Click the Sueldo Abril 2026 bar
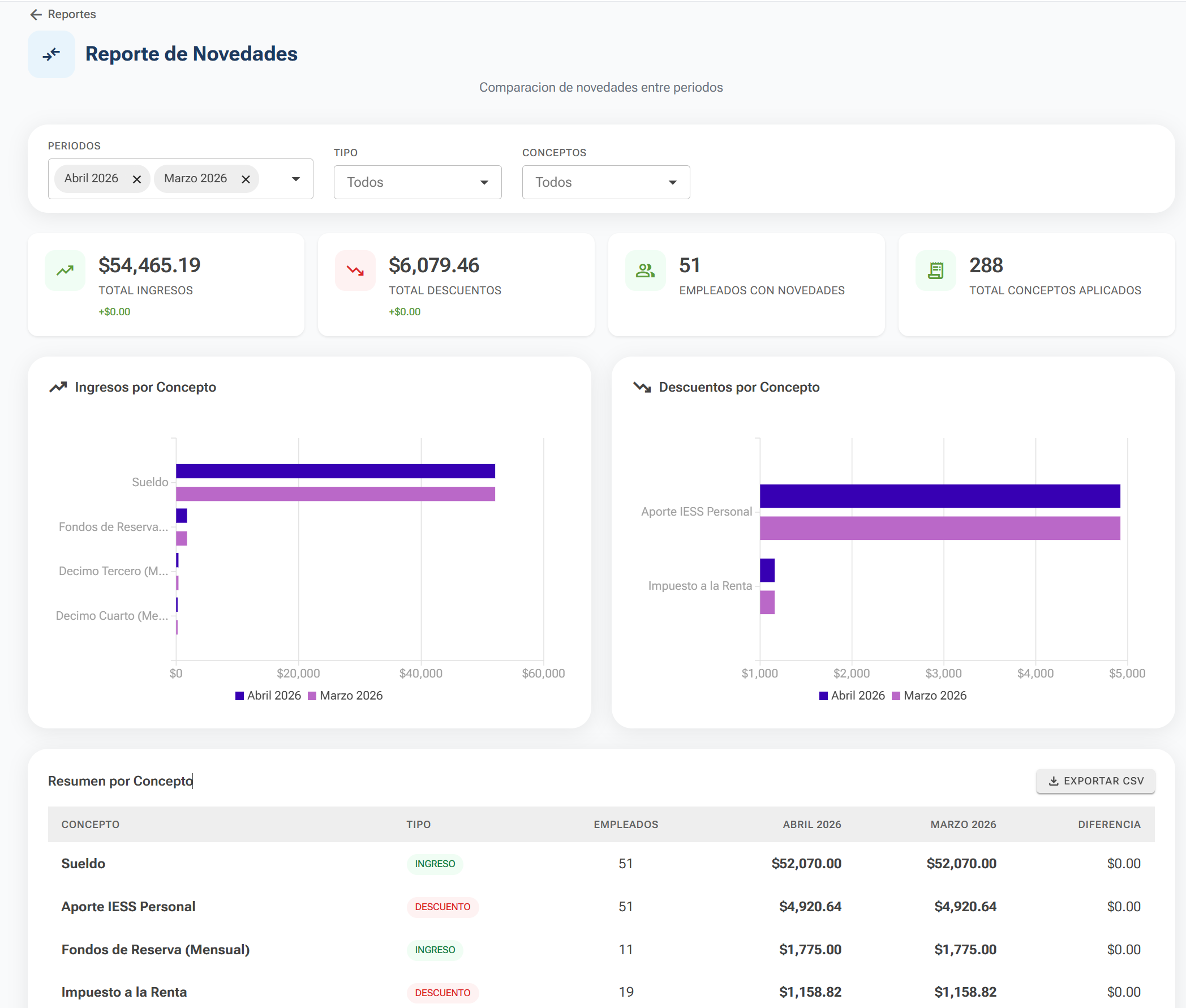1186x1008 pixels. coord(336,471)
